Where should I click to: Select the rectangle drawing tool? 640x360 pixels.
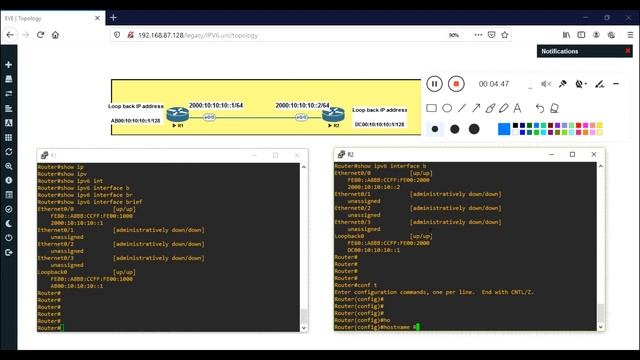(431, 108)
